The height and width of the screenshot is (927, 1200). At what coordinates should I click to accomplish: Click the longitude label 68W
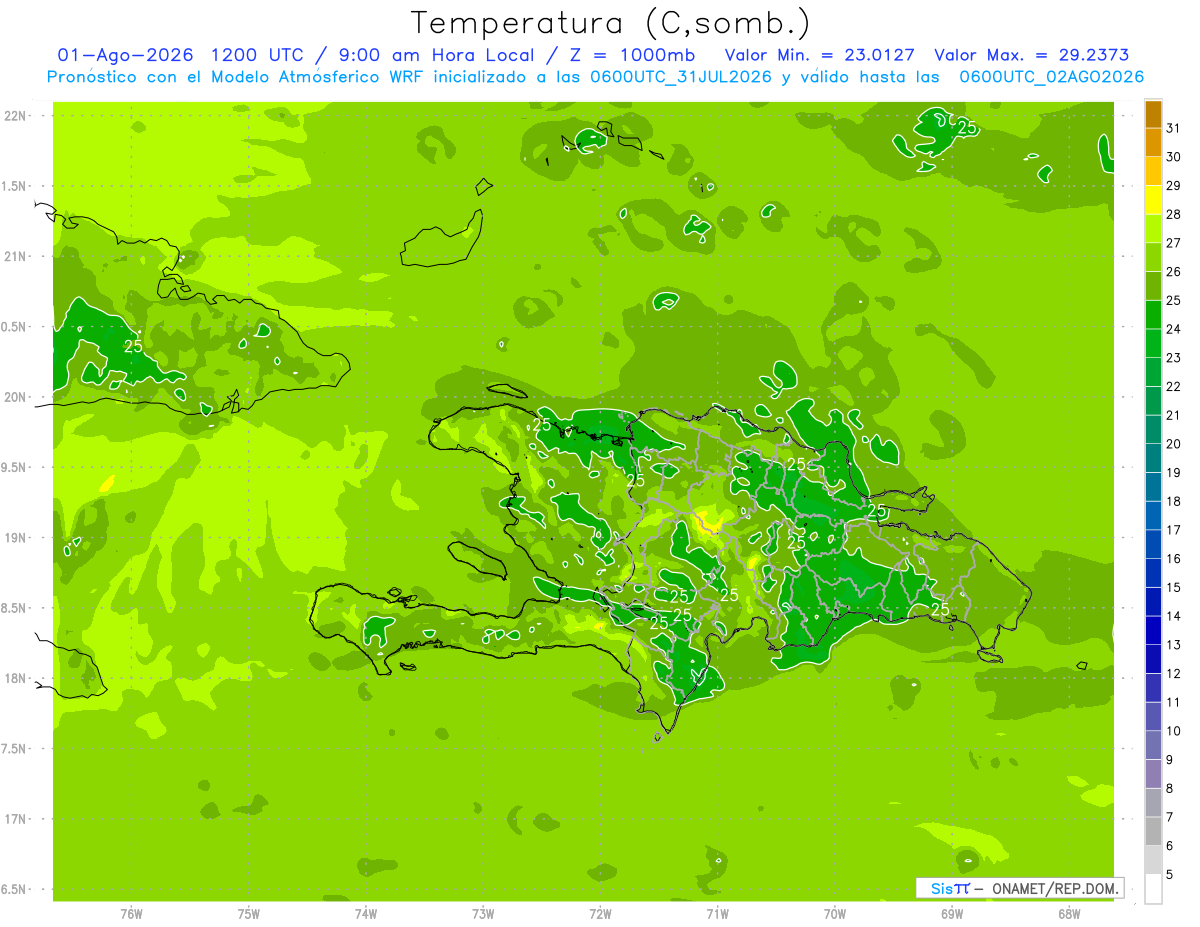[1069, 913]
